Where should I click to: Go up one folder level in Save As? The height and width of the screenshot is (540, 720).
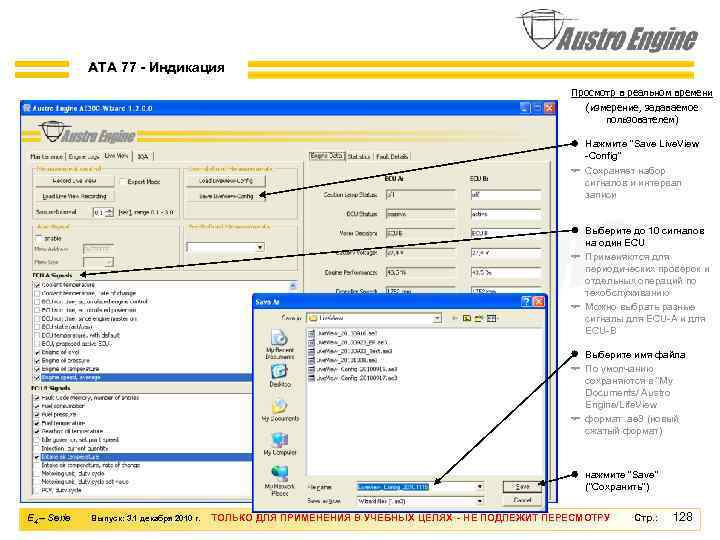[467, 318]
